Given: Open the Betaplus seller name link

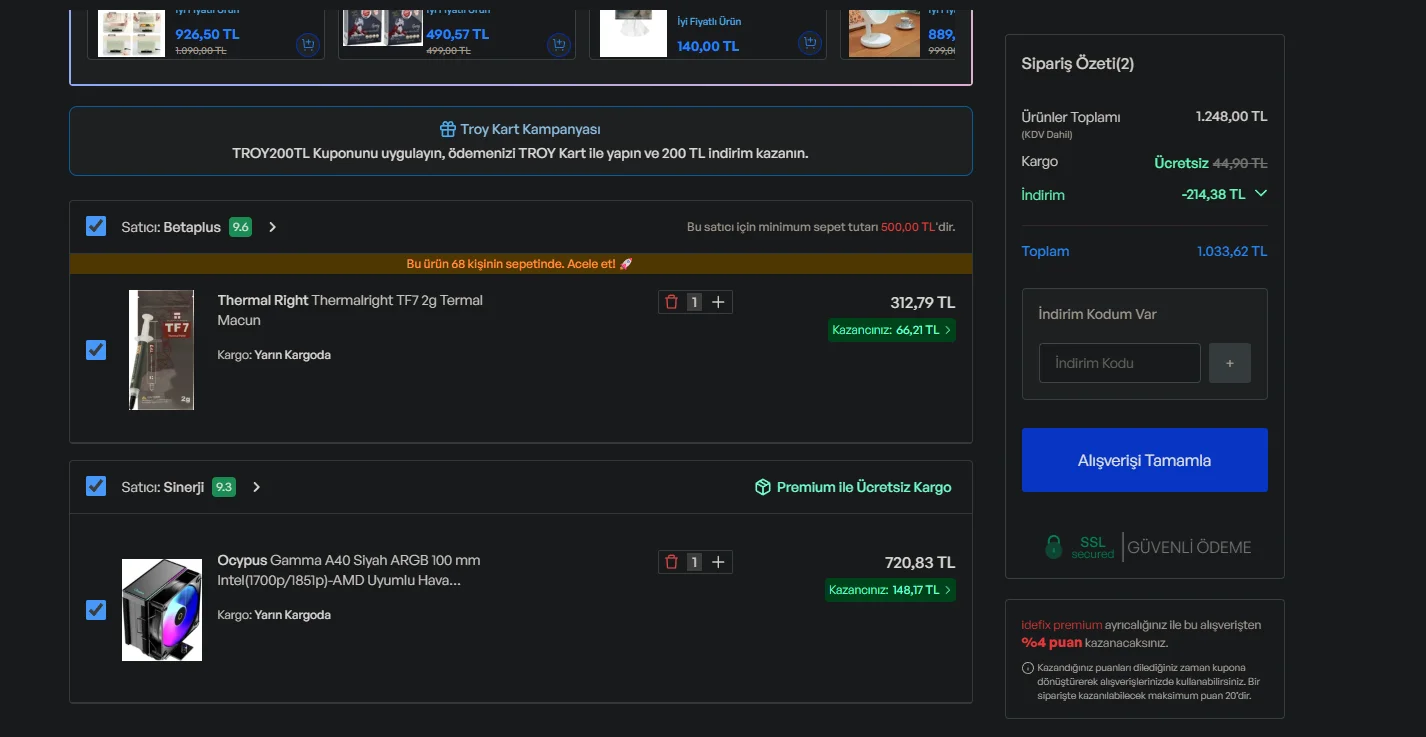Looking at the screenshot, I should click(192, 227).
